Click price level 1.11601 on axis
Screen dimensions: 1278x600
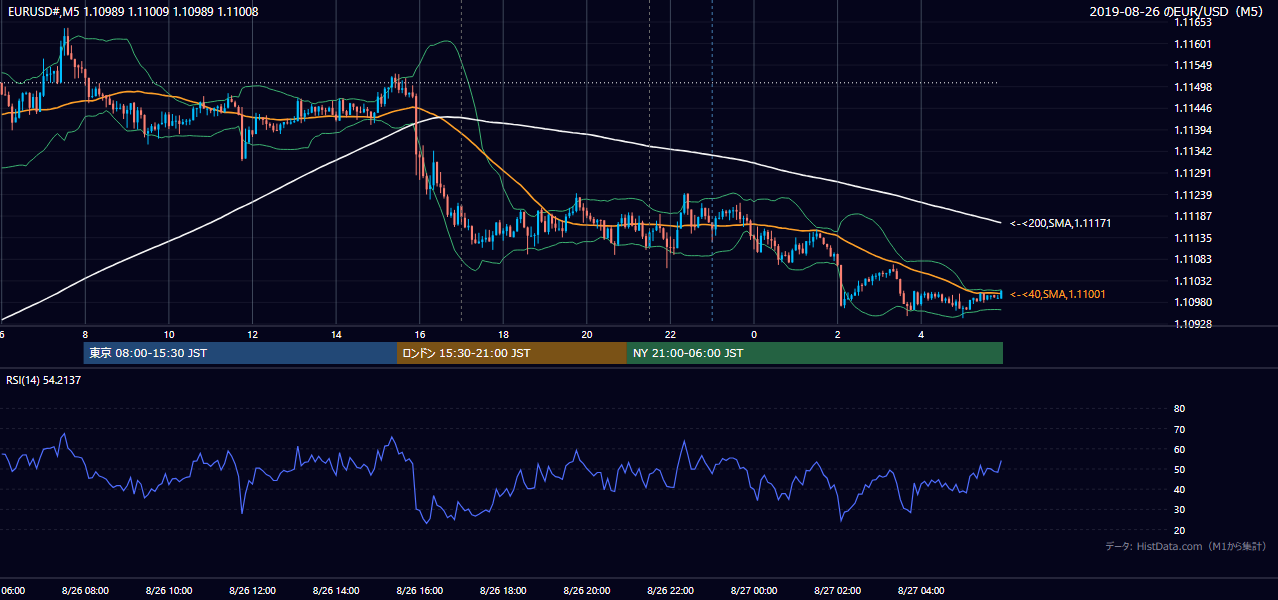coord(1193,44)
